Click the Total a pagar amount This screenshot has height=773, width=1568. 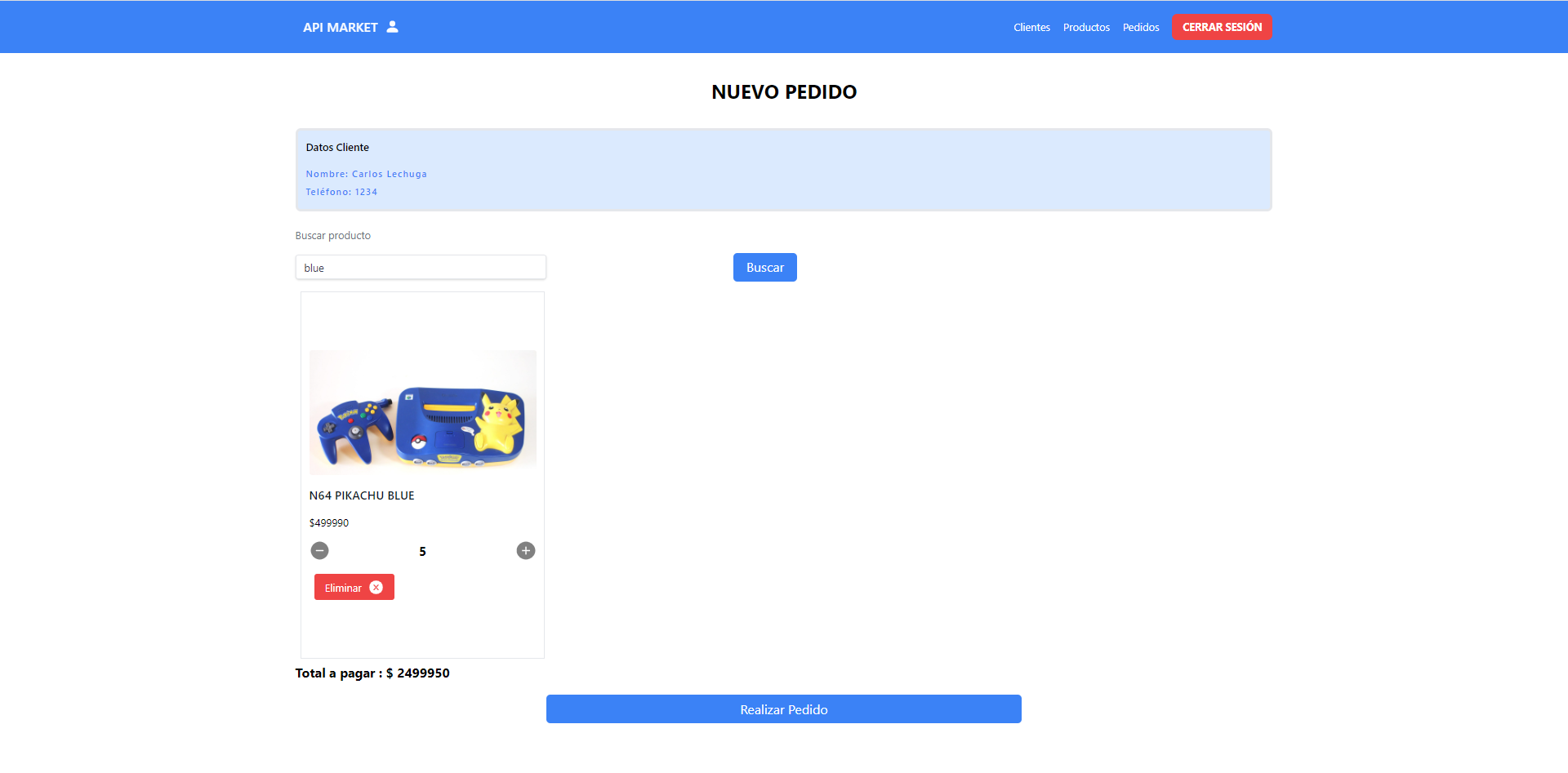[x=372, y=673]
